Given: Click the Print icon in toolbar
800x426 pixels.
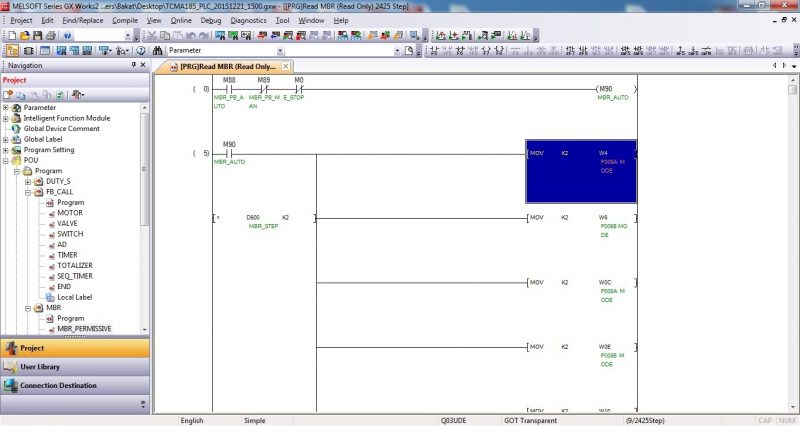Looking at the screenshot, I should 52,35.
